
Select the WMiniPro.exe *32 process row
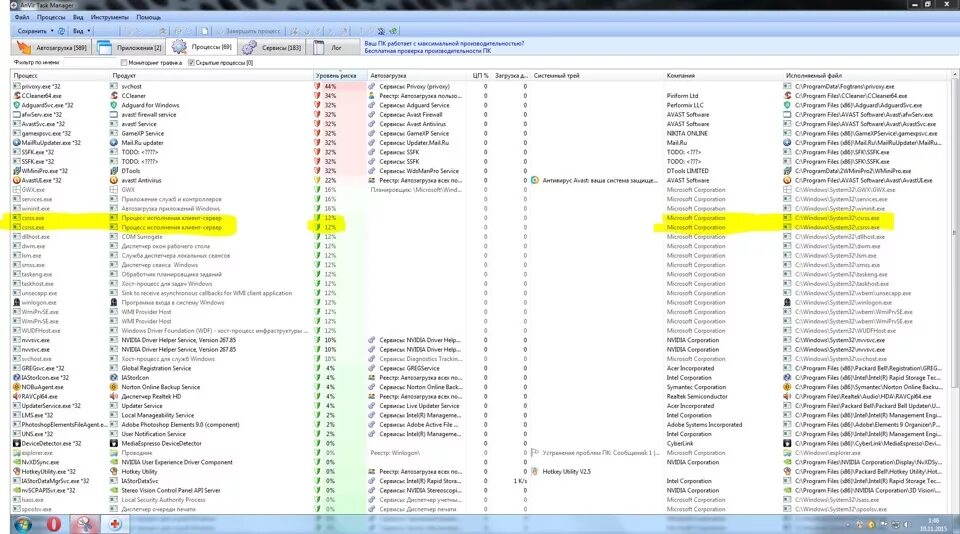coord(481,171)
